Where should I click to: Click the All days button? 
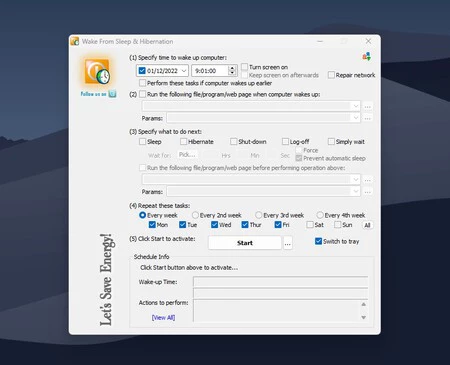[367, 225]
